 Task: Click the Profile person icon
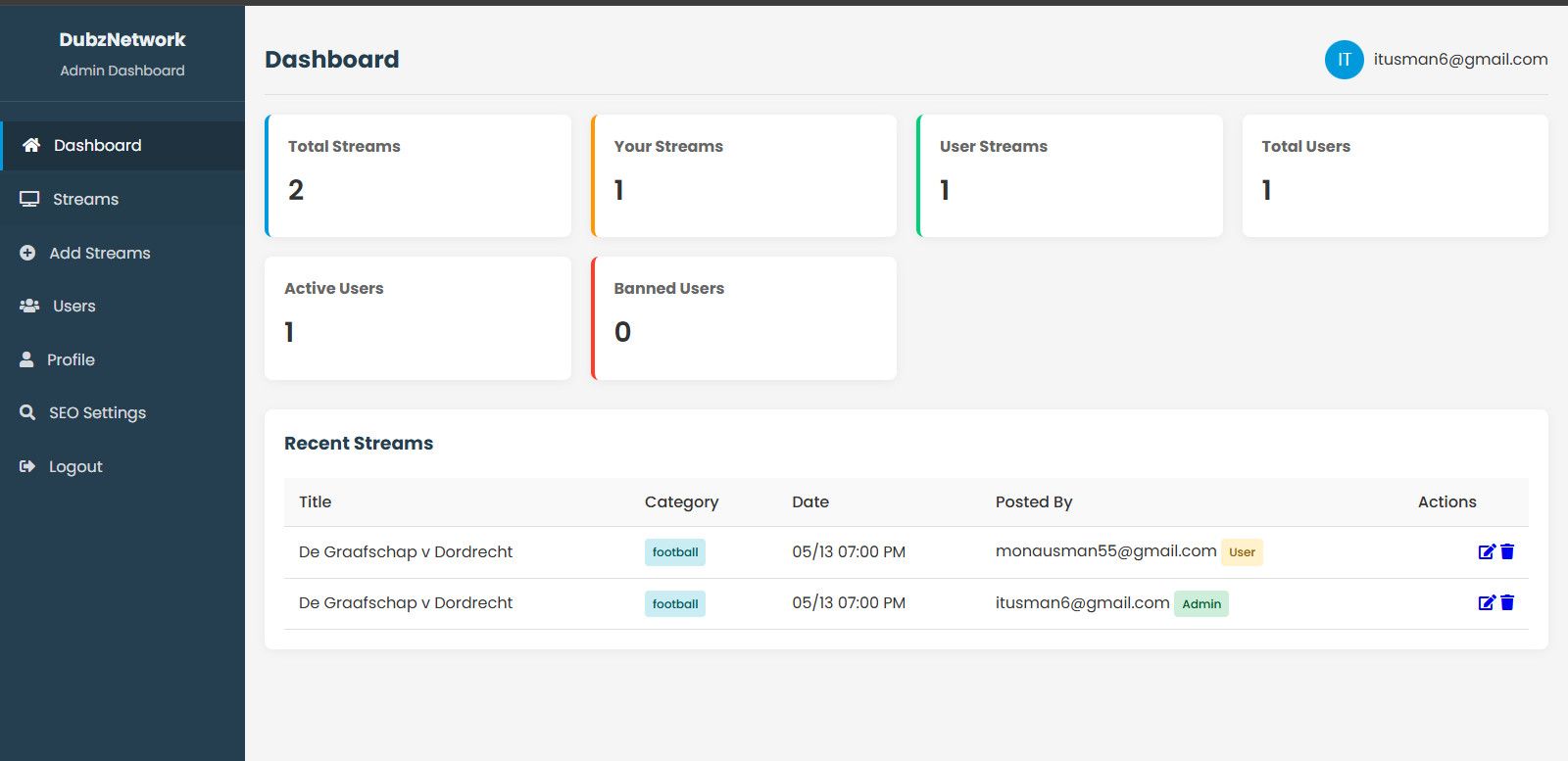coord(26,359)
